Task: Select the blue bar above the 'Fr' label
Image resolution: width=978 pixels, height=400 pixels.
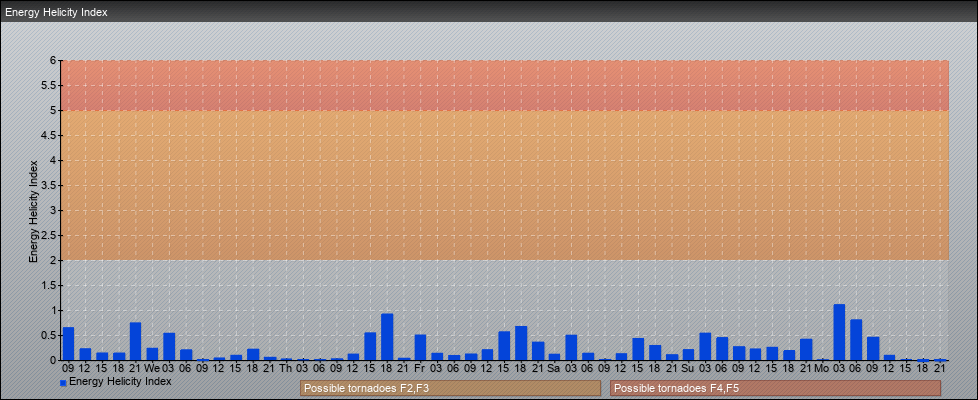Action: coord(420,347)
